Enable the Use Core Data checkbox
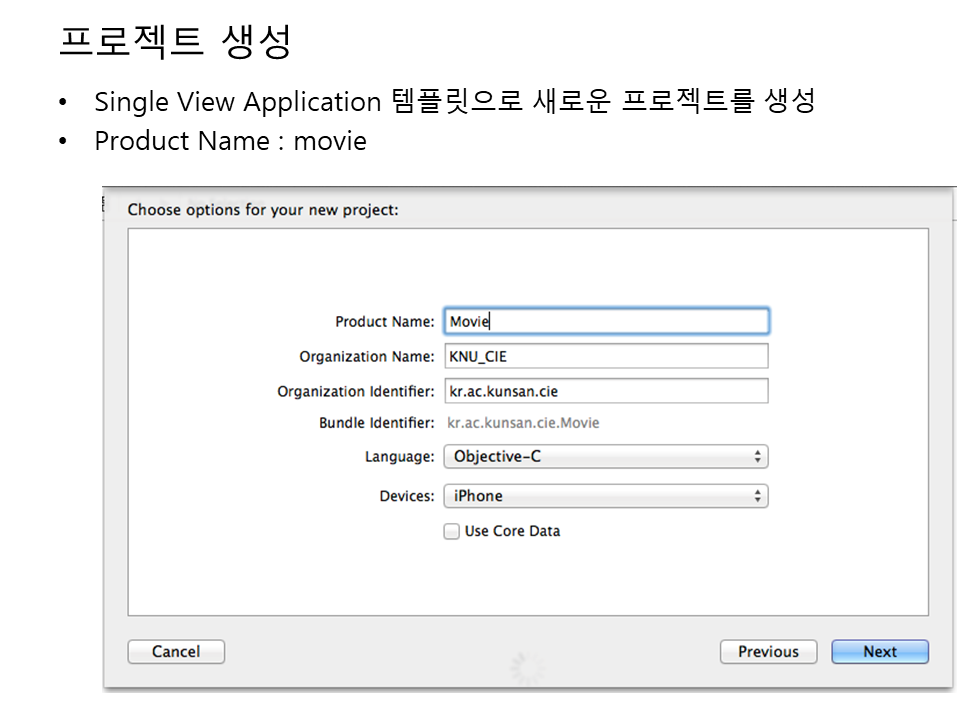This screenshot has height=720, width=960. click(452, 531)
